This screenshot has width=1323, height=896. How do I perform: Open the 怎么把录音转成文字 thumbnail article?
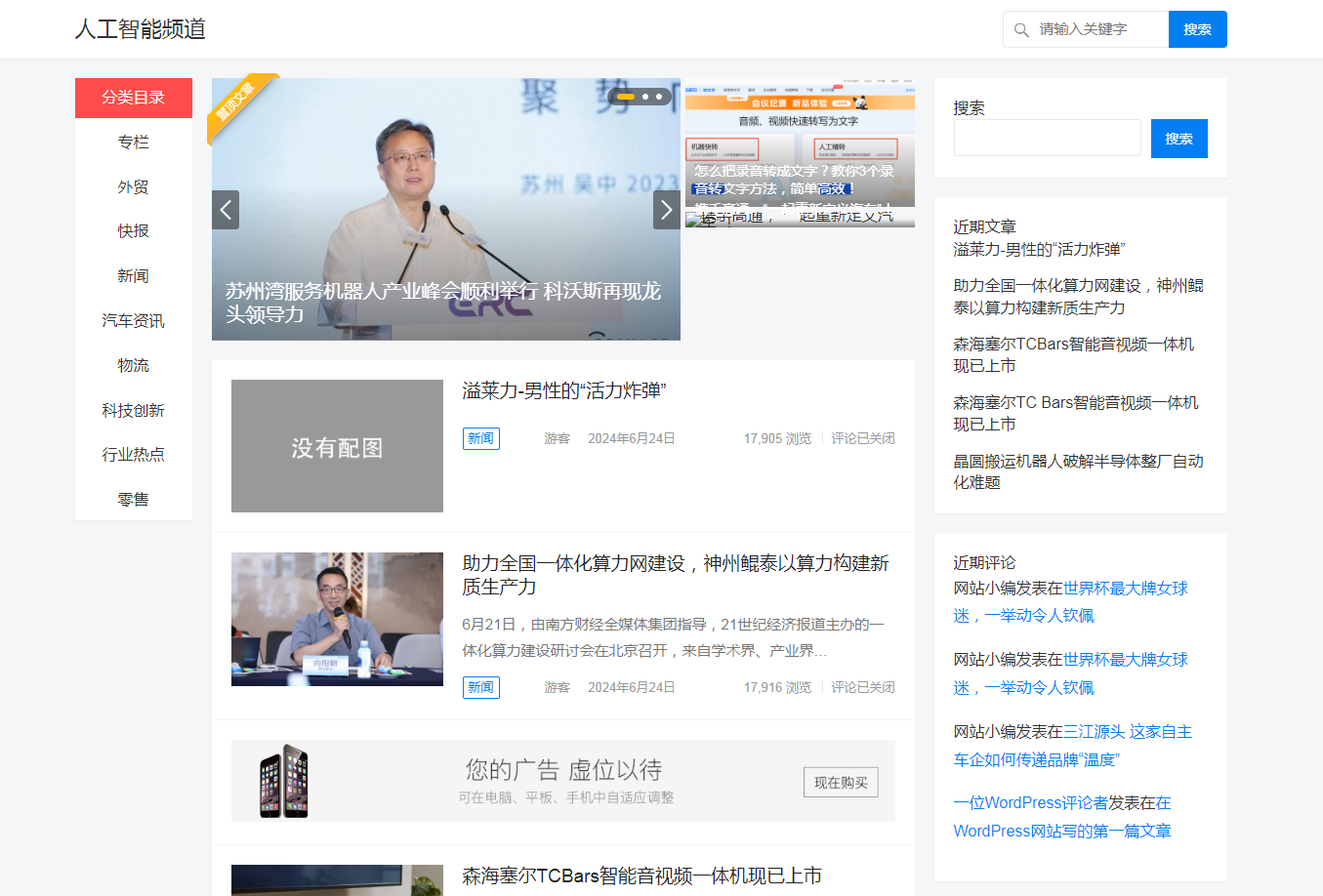coord(800,142)
